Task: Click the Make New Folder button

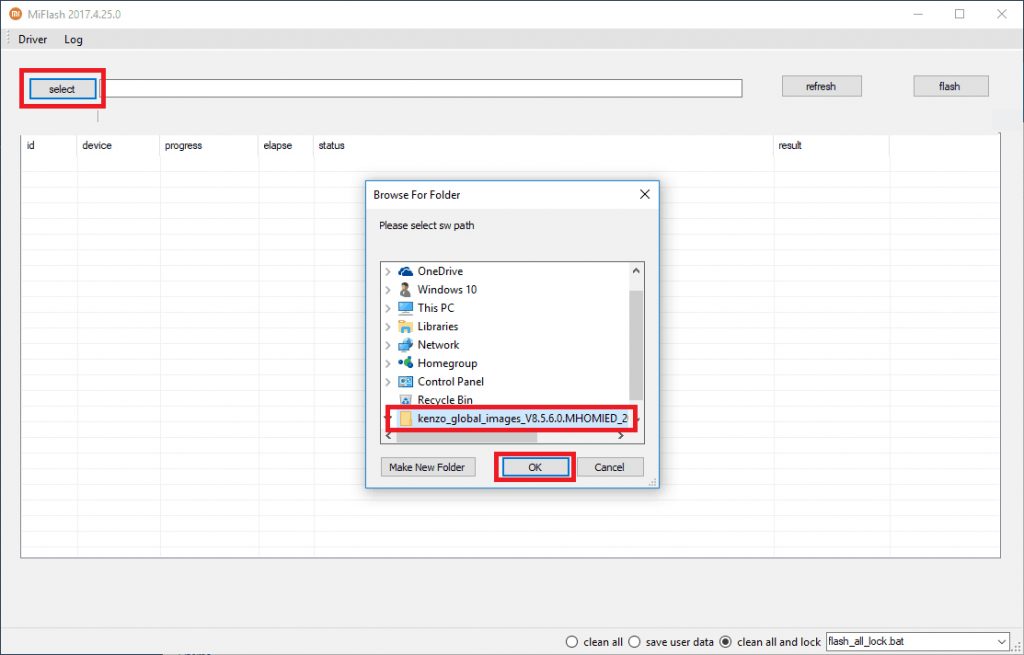Action: point(427,467)
